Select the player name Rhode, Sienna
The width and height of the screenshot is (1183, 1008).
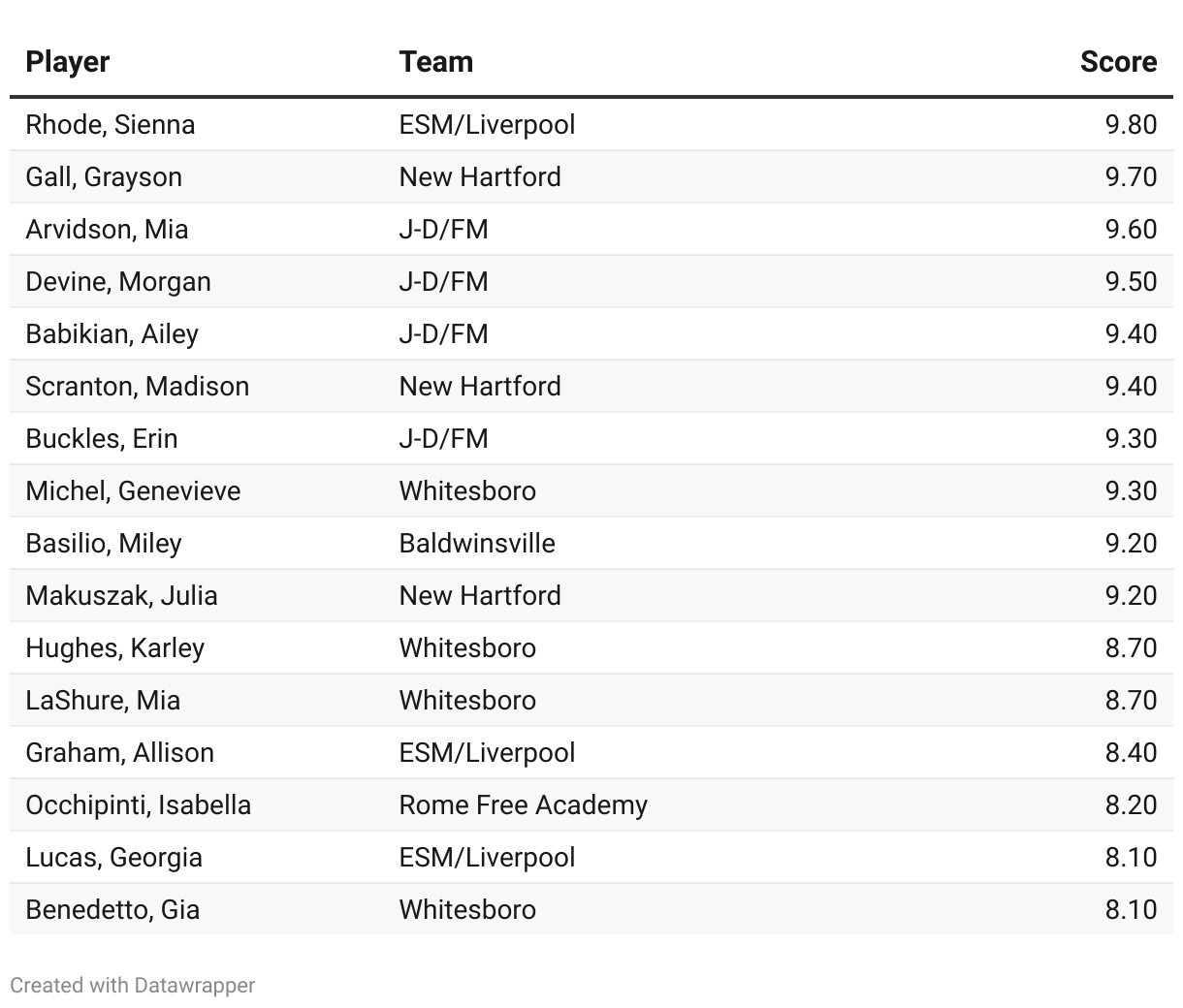(111, 125)
